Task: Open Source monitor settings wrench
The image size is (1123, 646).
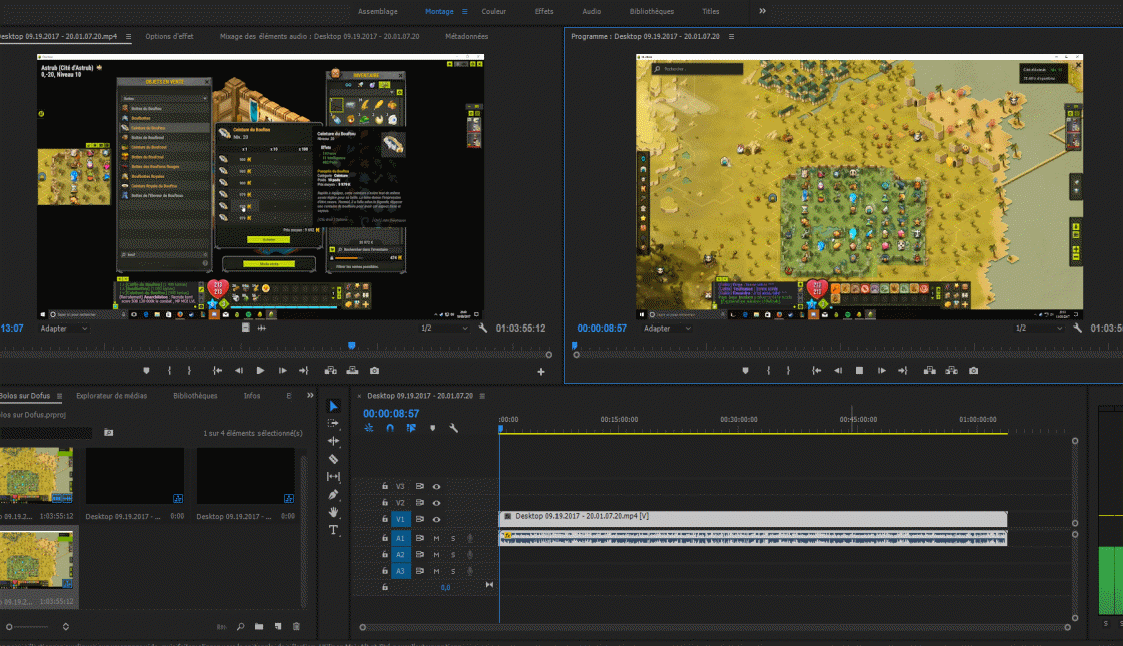Action: (483, 328)
